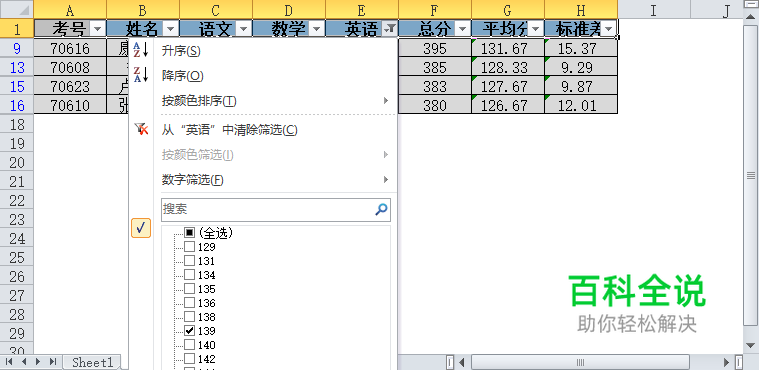
Task: Open the 平均分 column filter dropdown
Action: click(535, 30)
